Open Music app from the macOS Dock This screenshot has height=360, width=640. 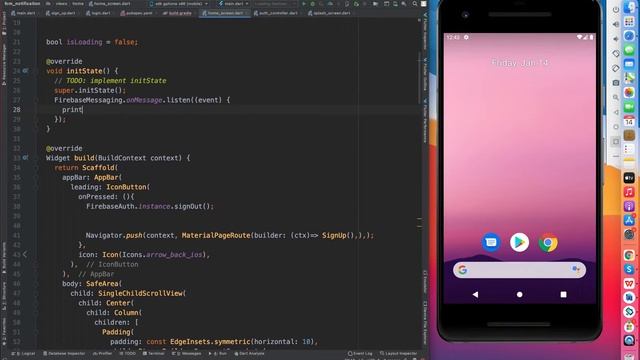(629, 192)
